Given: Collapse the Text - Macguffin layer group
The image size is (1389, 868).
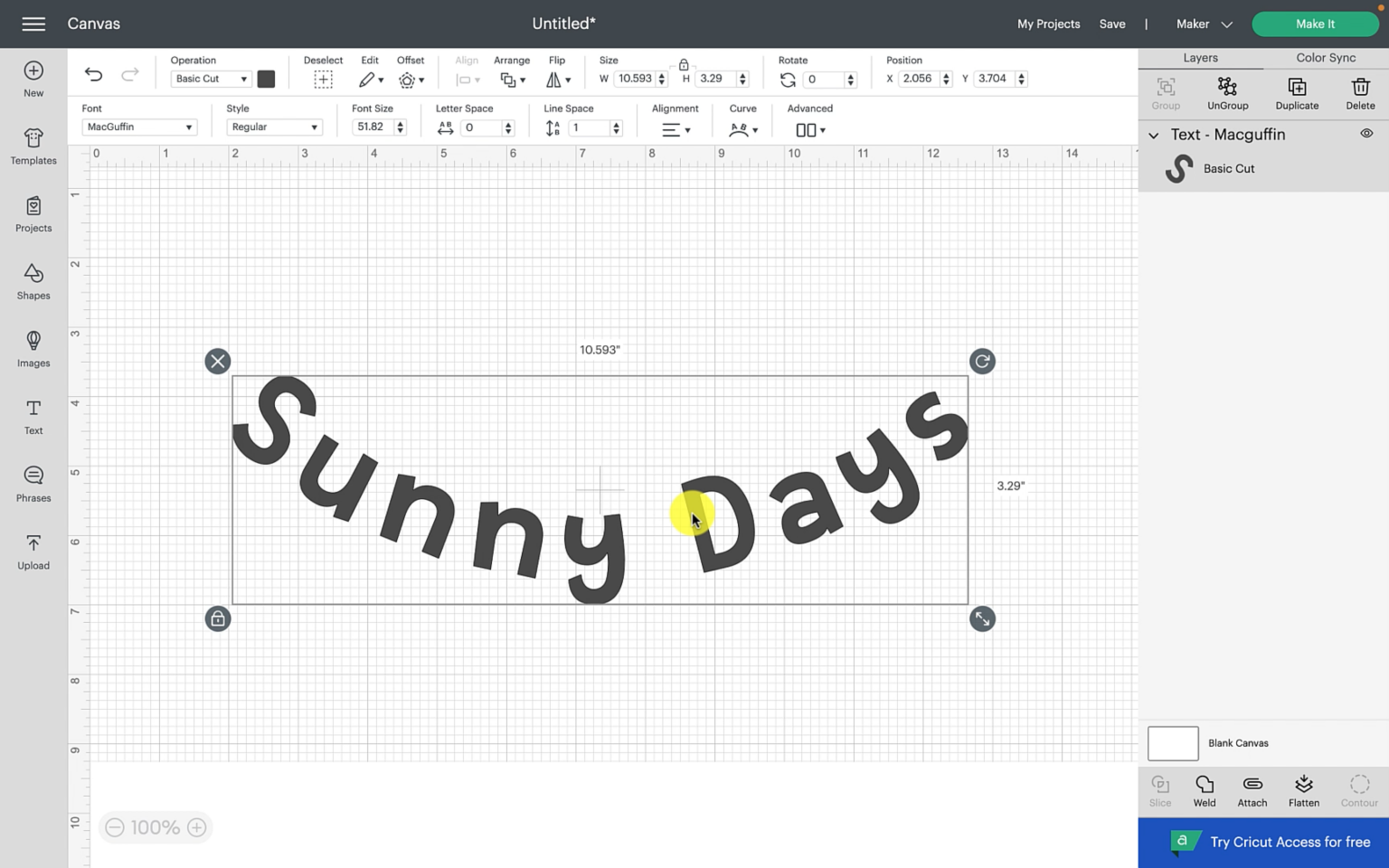Looking at the screenshot, I should pyautogui.click(x=1154, y=135).
